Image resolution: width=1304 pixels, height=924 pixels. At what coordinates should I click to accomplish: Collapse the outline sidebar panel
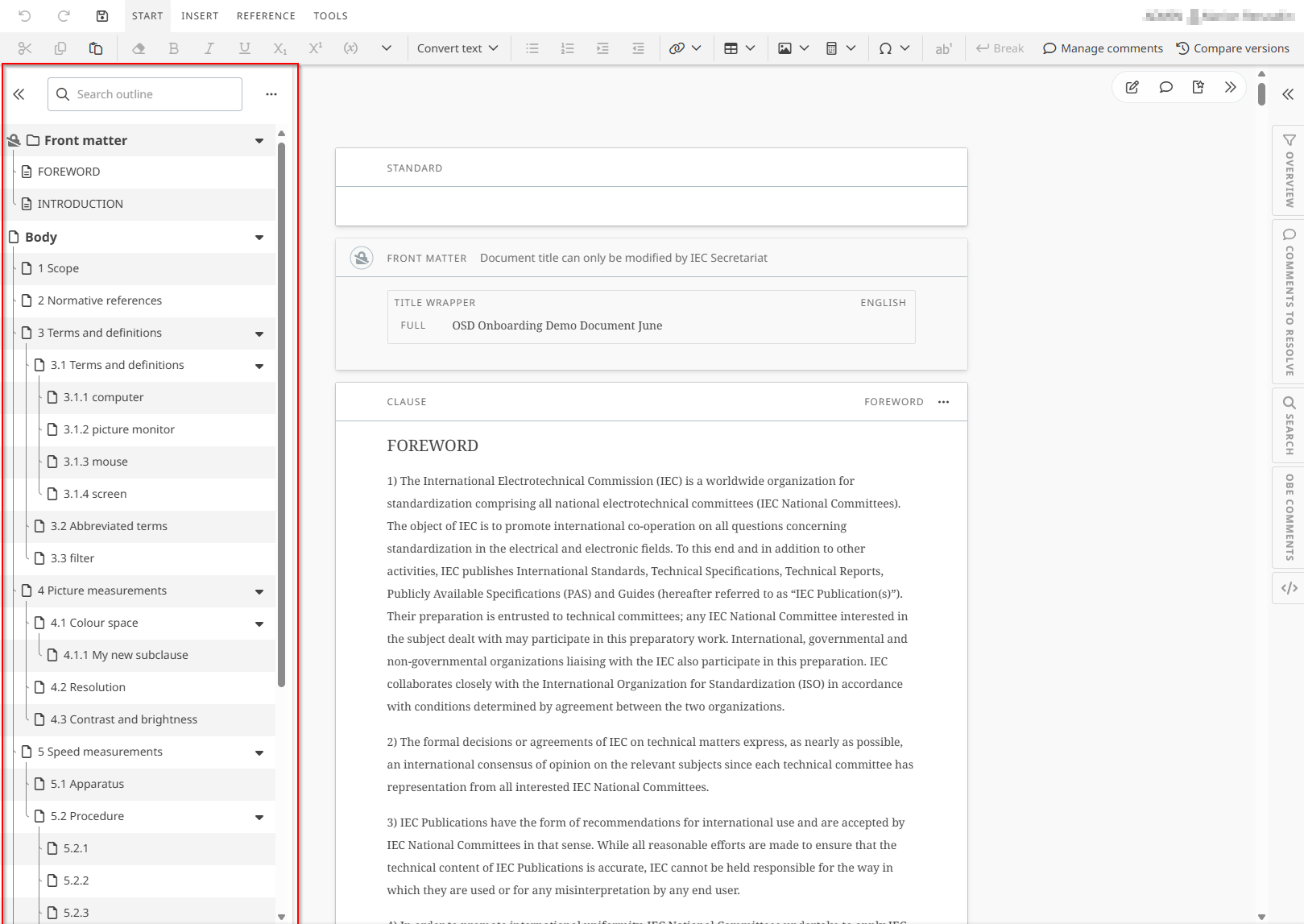tap(19, 94)
